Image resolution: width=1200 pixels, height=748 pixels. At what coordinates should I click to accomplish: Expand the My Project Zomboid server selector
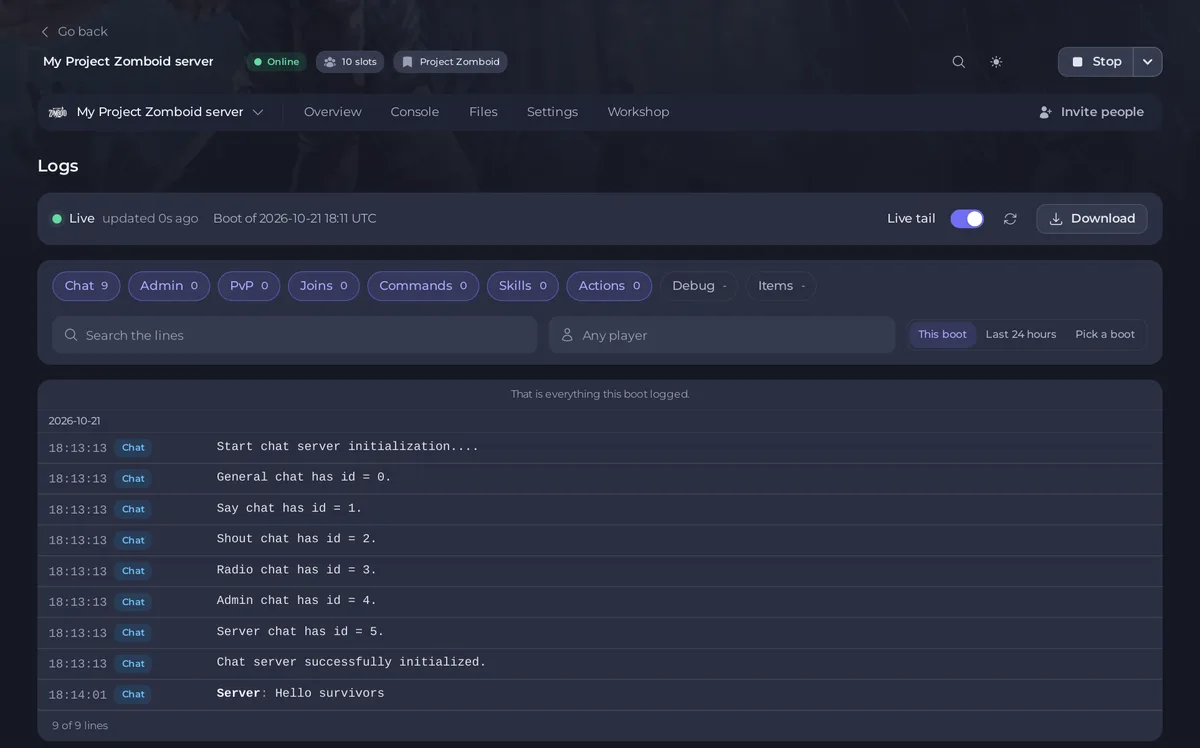tap(156, 112)
